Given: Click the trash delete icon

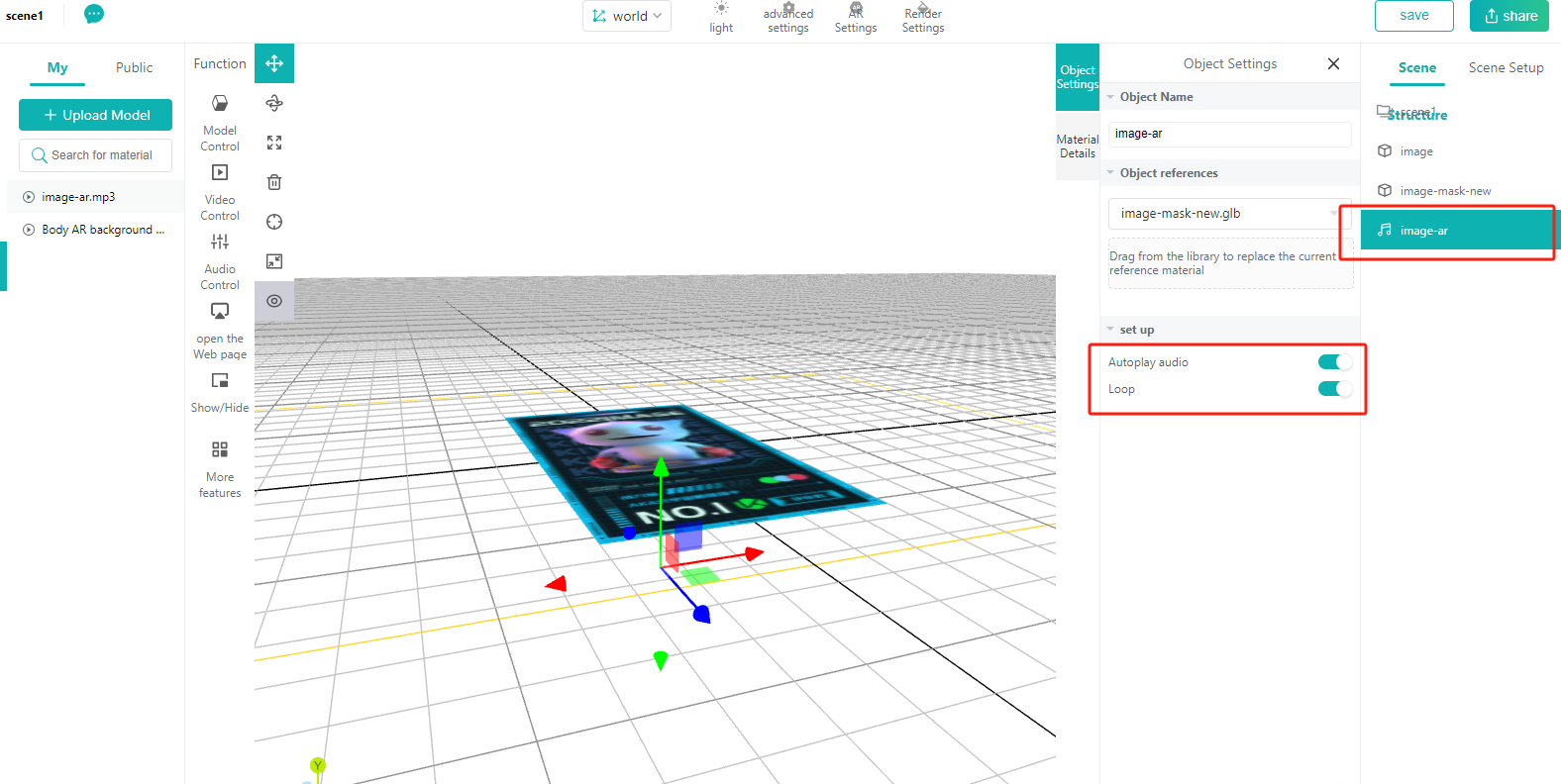Looking at the screenshot, I should [x=274, y=182].
